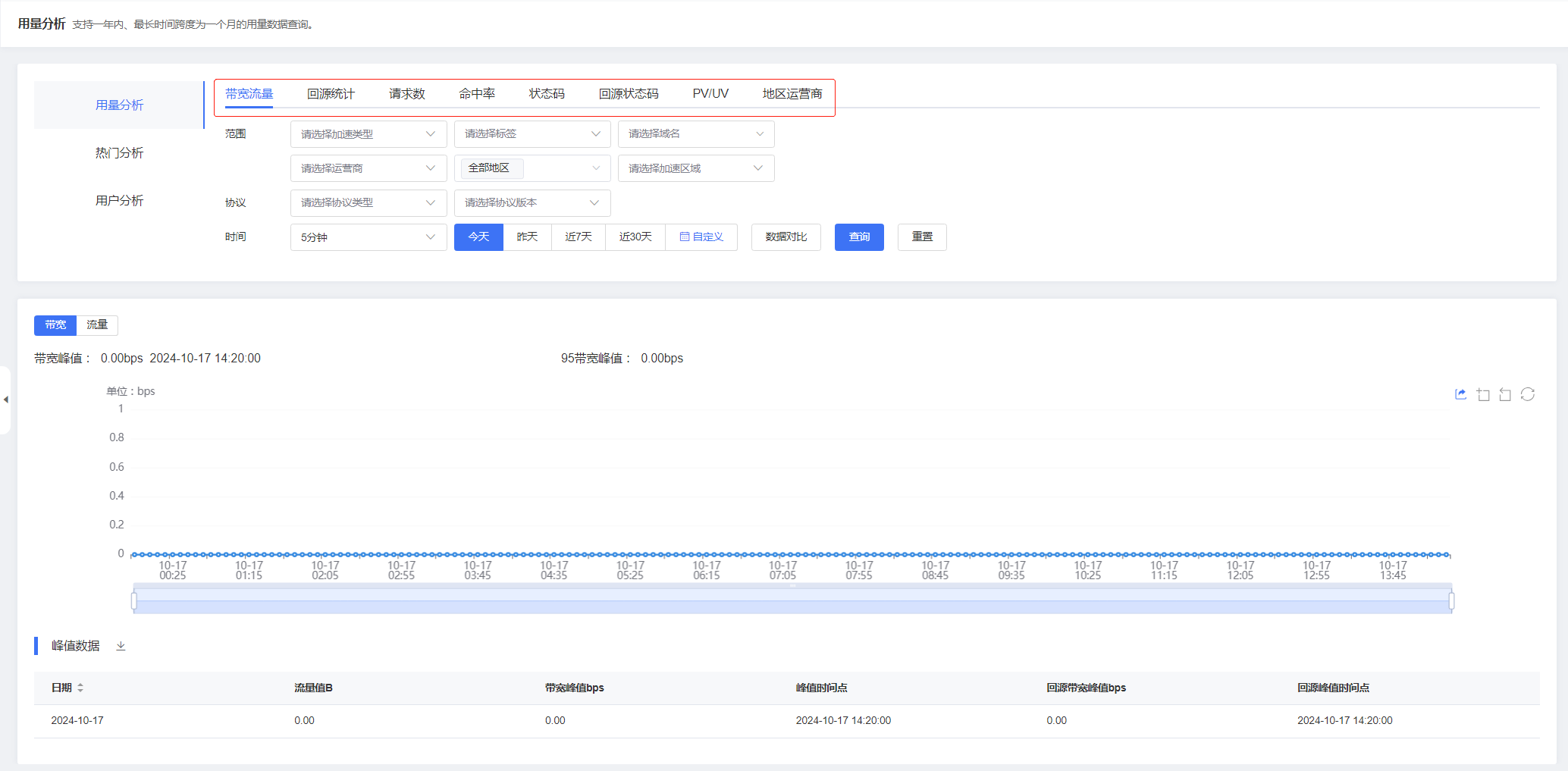
Task: Open the 请选择加速类型 dropdown
Action: pyautogui.click(x=368, y=134)
